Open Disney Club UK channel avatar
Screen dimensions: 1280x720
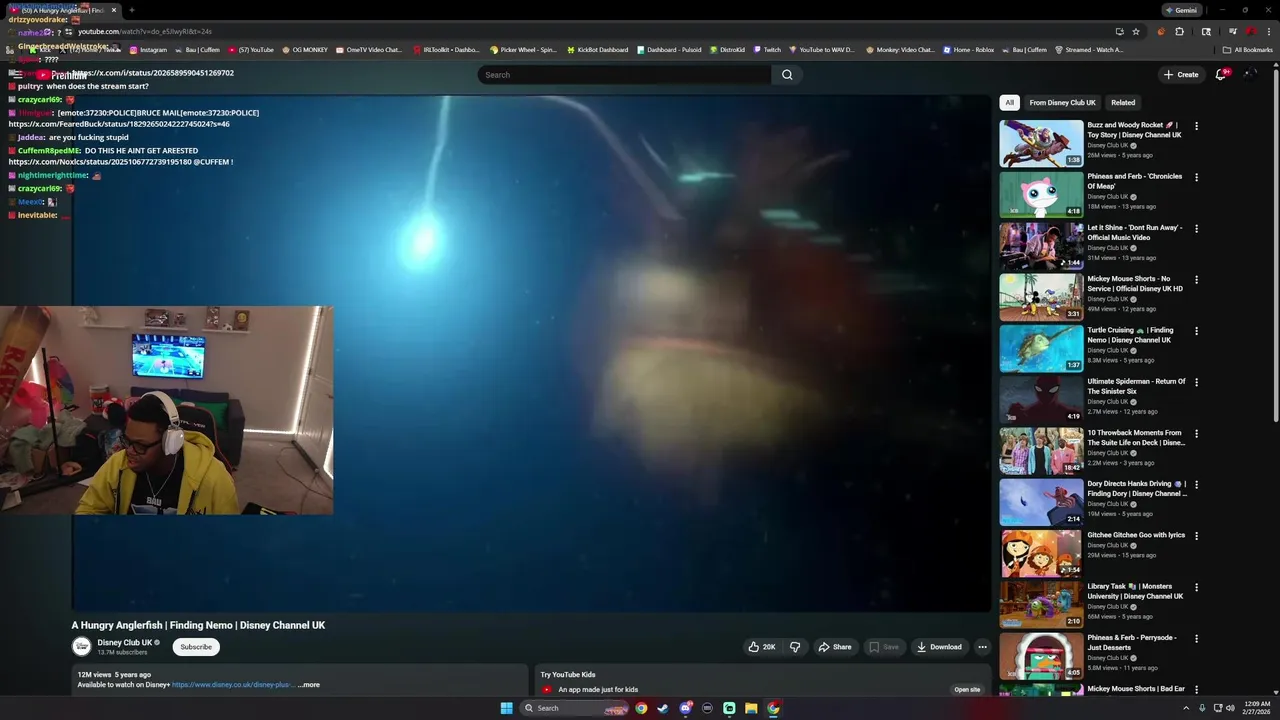[x=82, y=647]
